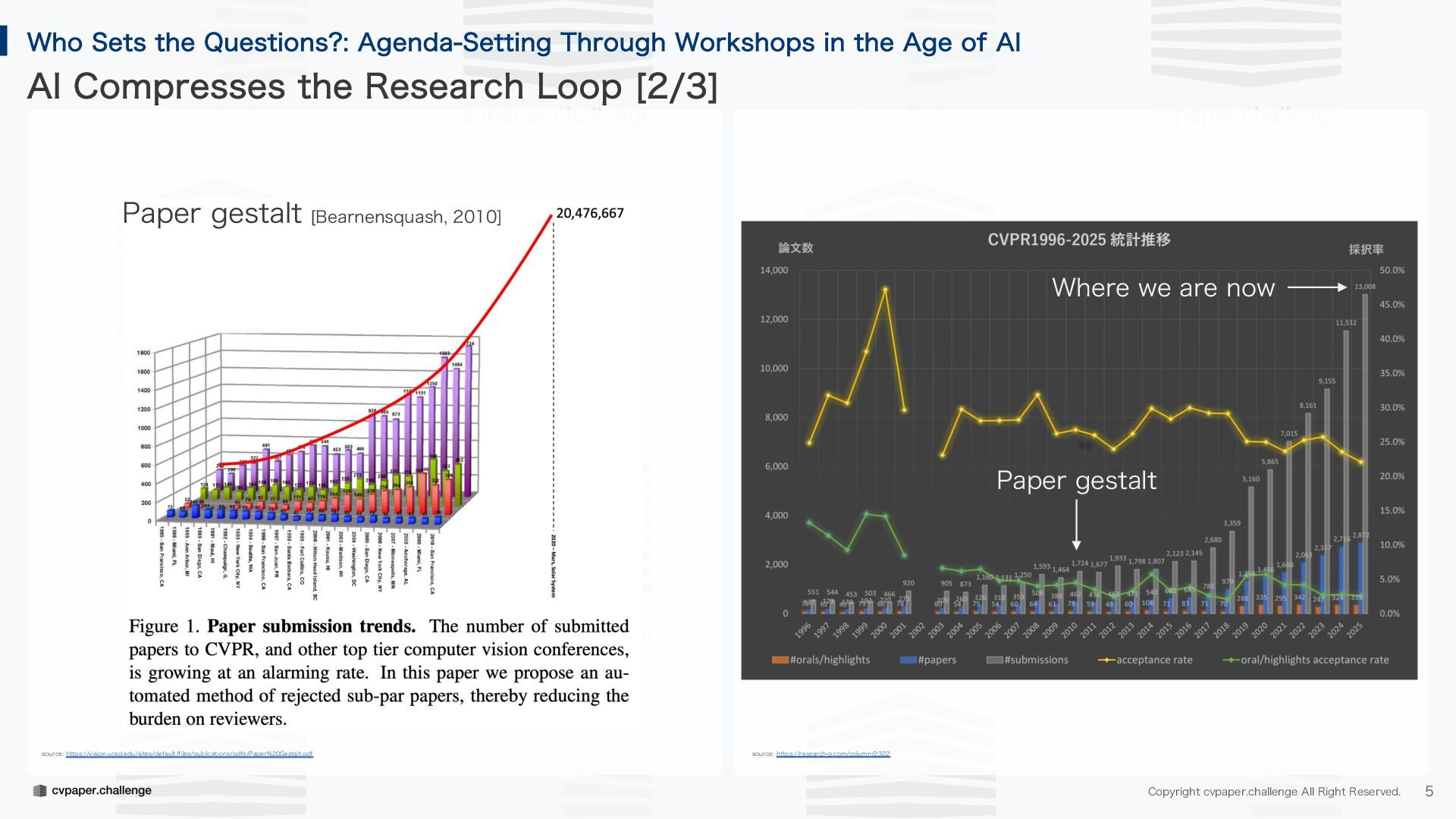Click the downward arrow below Paper gestalt annotation

tap(1076, 525)
